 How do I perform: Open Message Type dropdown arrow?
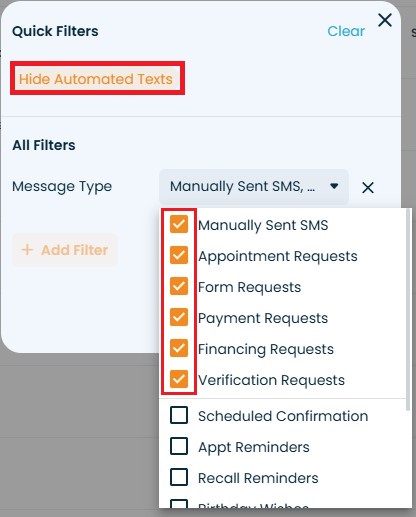[334, 186]
